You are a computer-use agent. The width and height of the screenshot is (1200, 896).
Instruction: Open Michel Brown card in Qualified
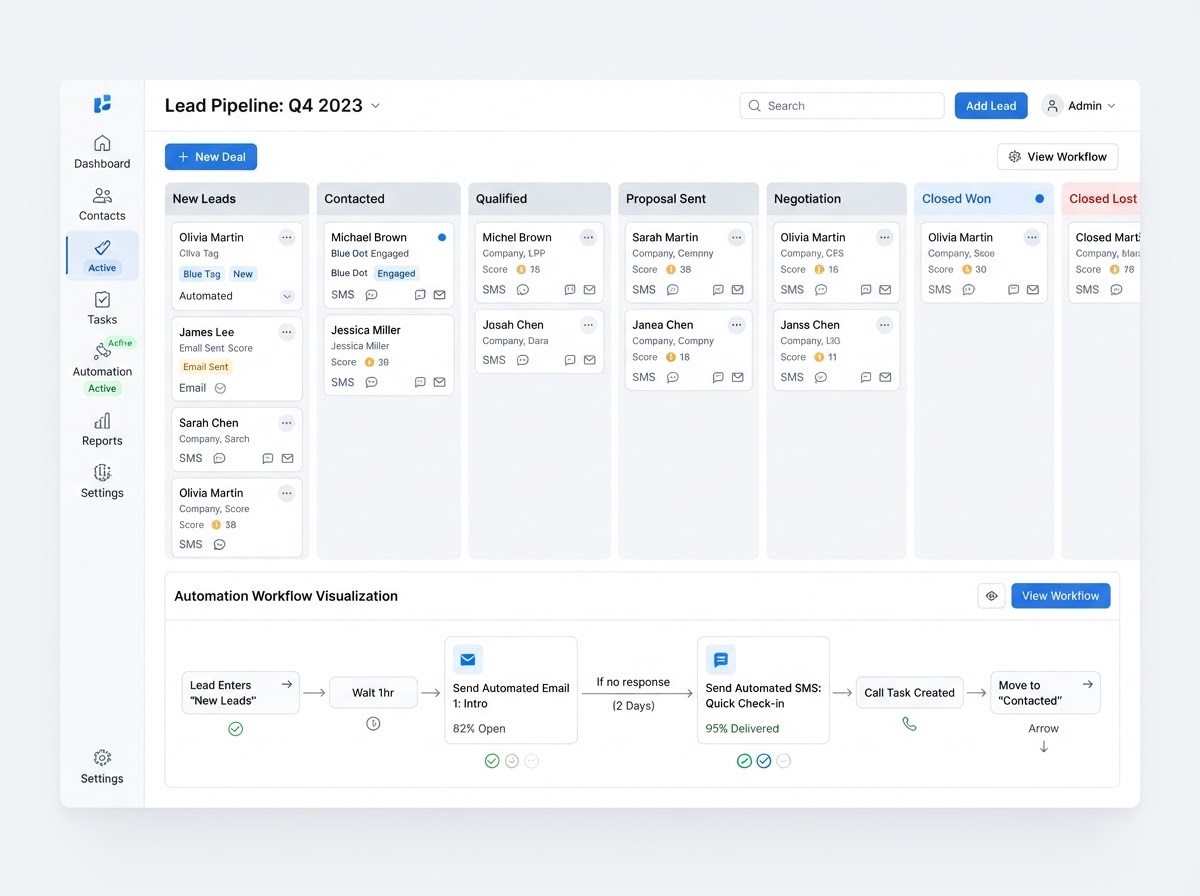pos(539,262)
